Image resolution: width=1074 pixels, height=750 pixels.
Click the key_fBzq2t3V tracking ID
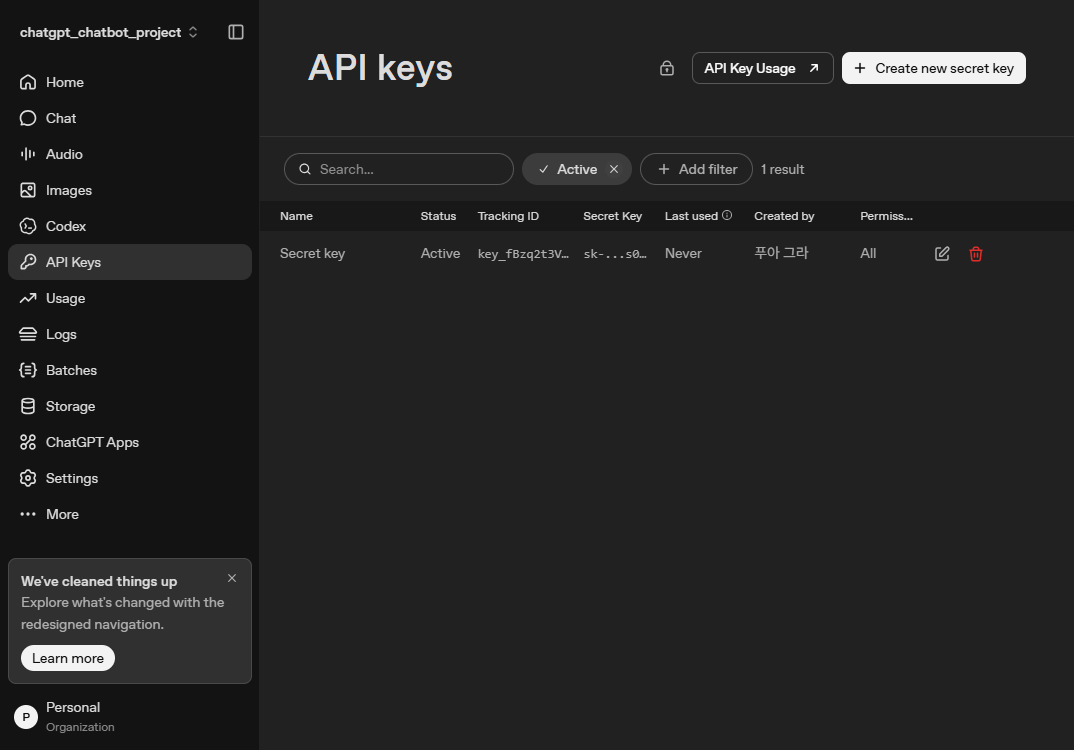[x=523, y=254]
